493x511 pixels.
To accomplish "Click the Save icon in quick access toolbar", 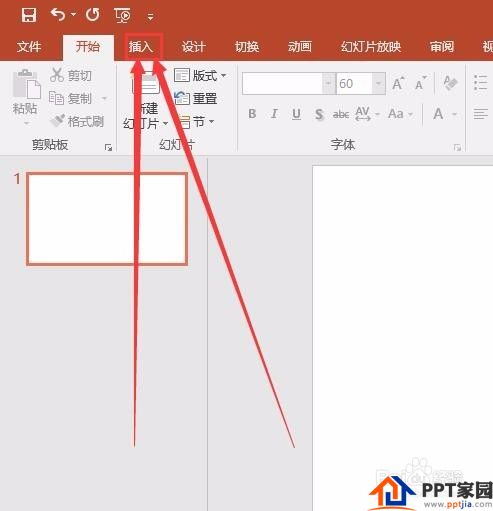I will point(29,15).
